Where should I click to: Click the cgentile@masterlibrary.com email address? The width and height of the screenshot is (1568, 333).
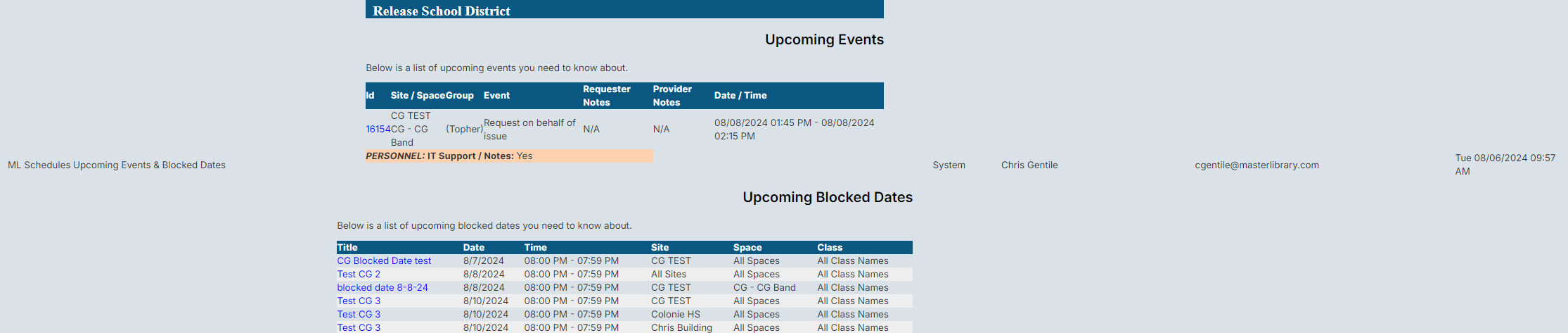1257,165
